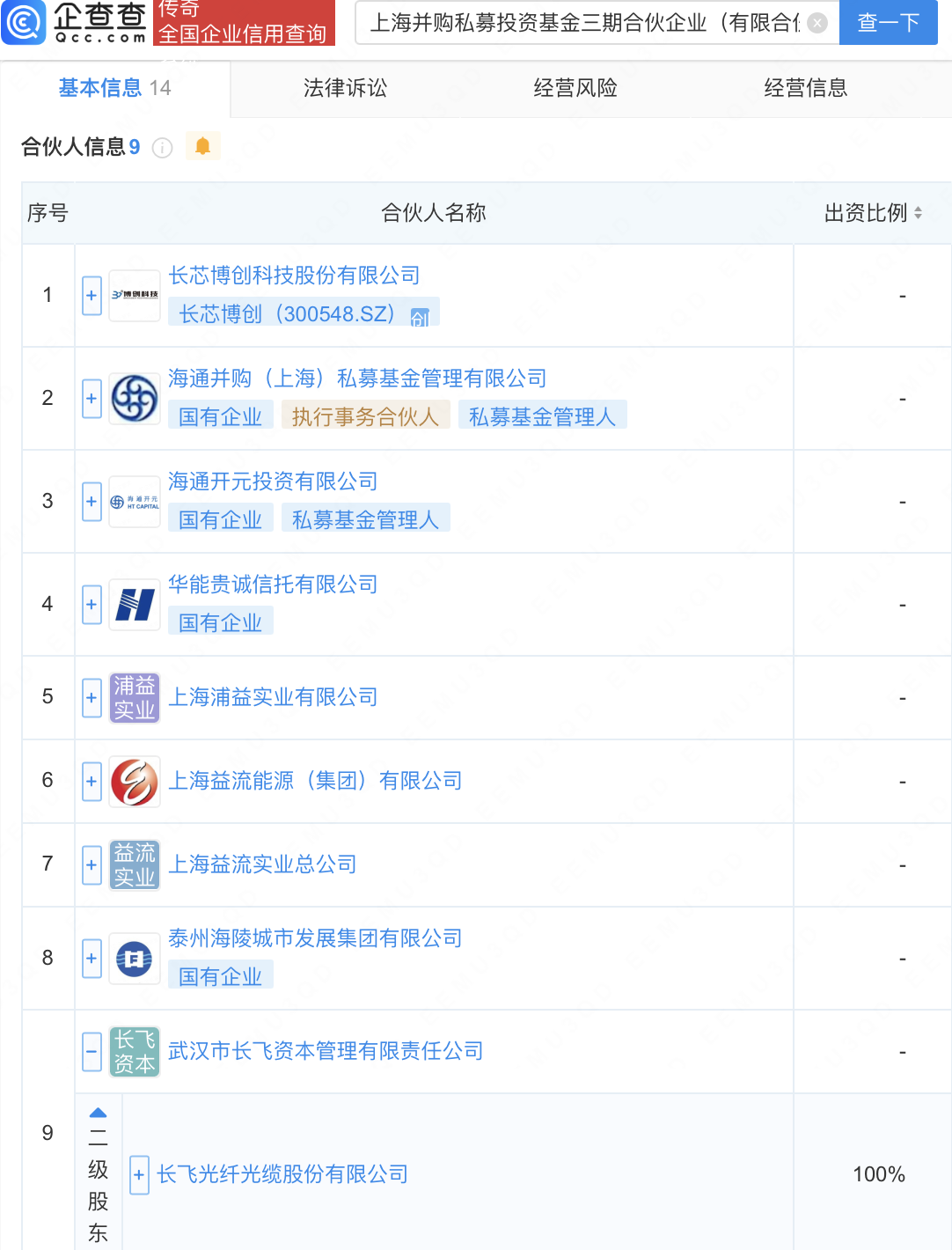Switch to the 法律诉讼 tab
Image resolution: width=952 pixels, height=1250 pixels.
[x=345, y=88]
